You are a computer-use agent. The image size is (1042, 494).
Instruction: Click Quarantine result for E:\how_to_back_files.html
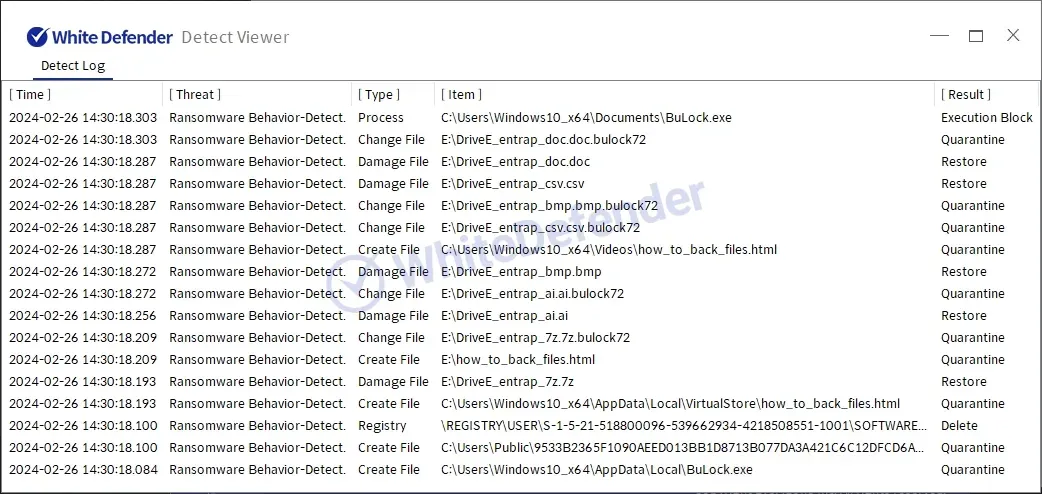(973, 359)
